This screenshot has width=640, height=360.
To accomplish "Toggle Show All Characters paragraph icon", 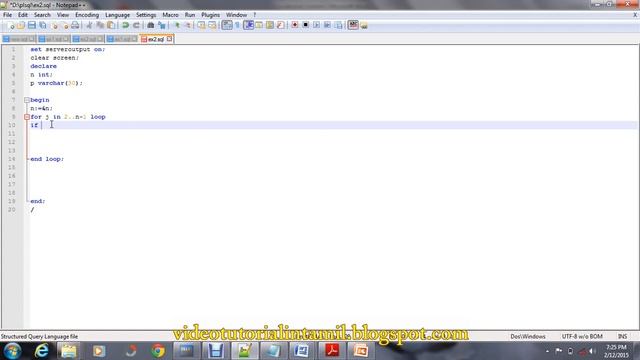I will pyautogui.click(x=238, y=25).
